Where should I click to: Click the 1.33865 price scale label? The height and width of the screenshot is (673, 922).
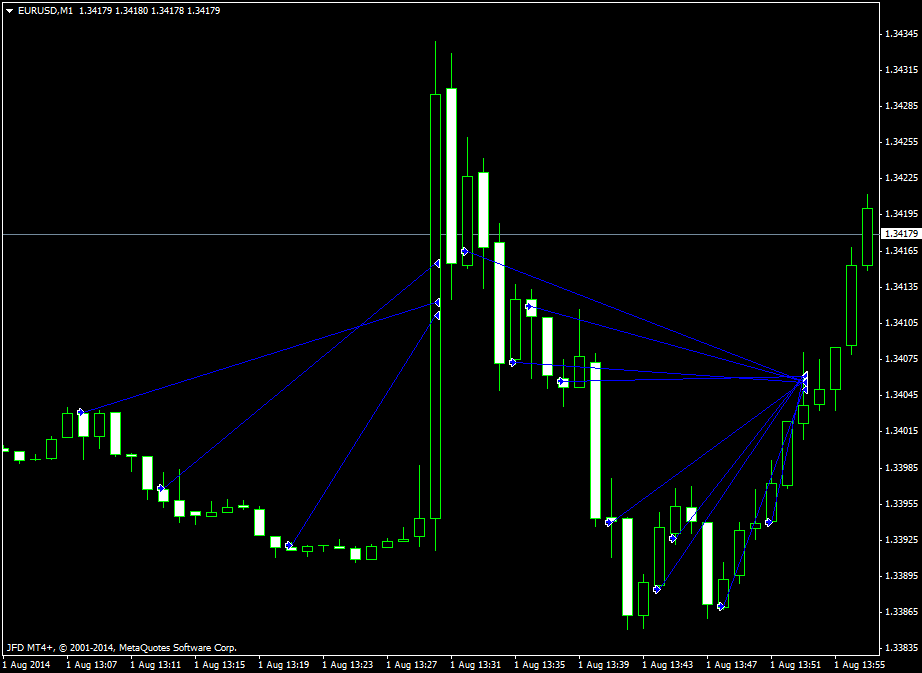901,612
